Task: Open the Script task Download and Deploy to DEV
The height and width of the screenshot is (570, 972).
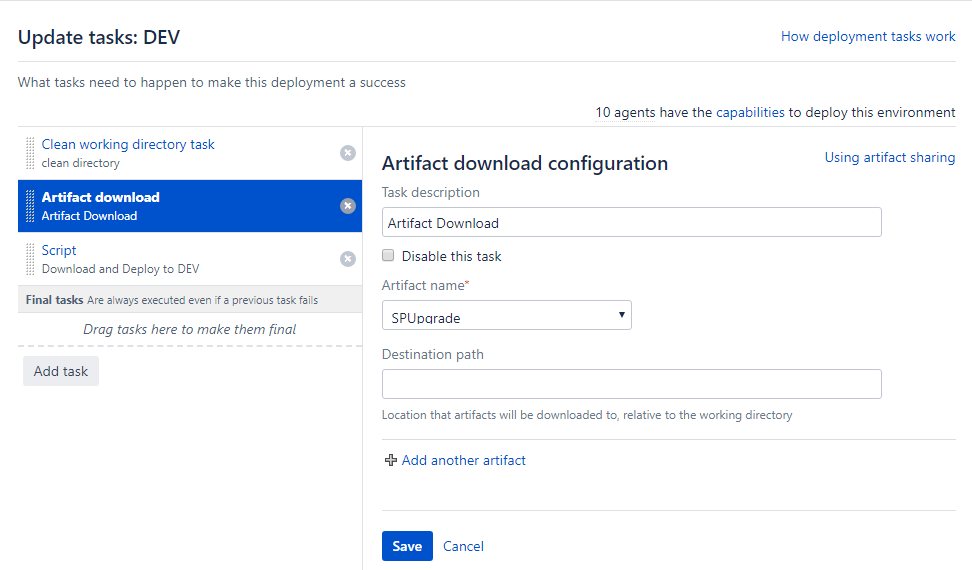Action: [190, 259]
